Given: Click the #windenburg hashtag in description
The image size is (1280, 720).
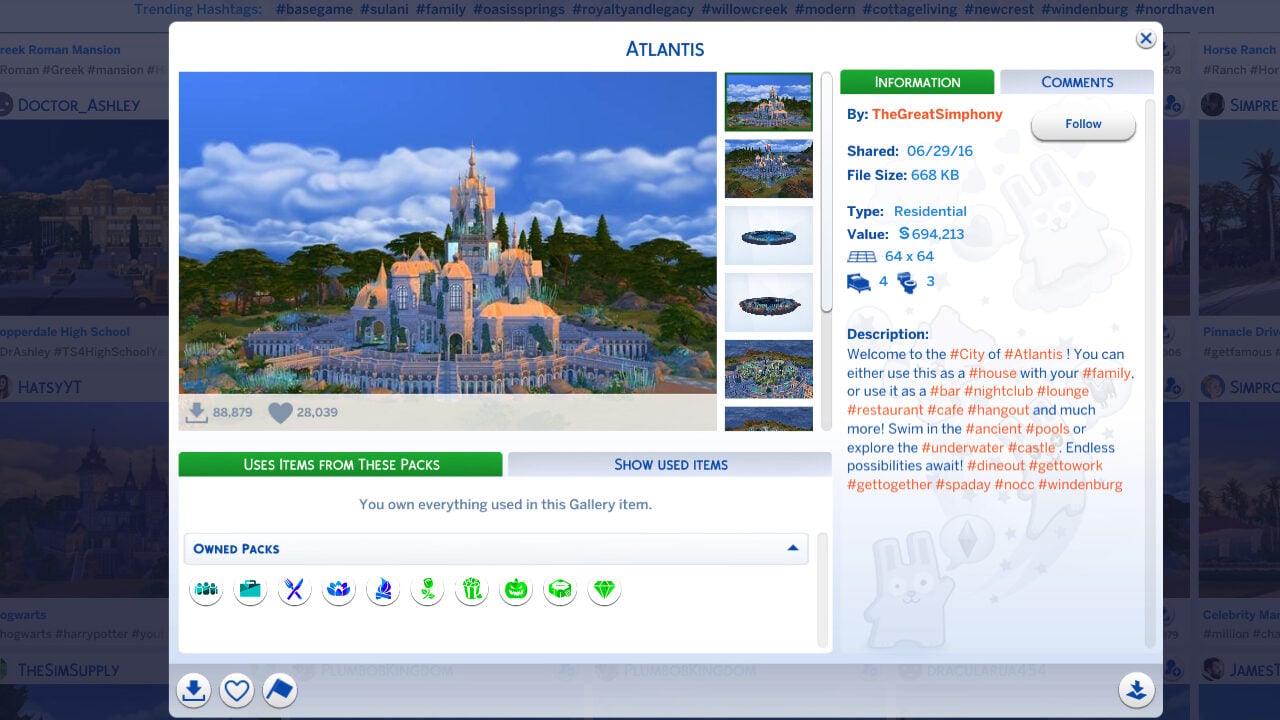Looking at the screenshot, I should [x=1080, y=484].
